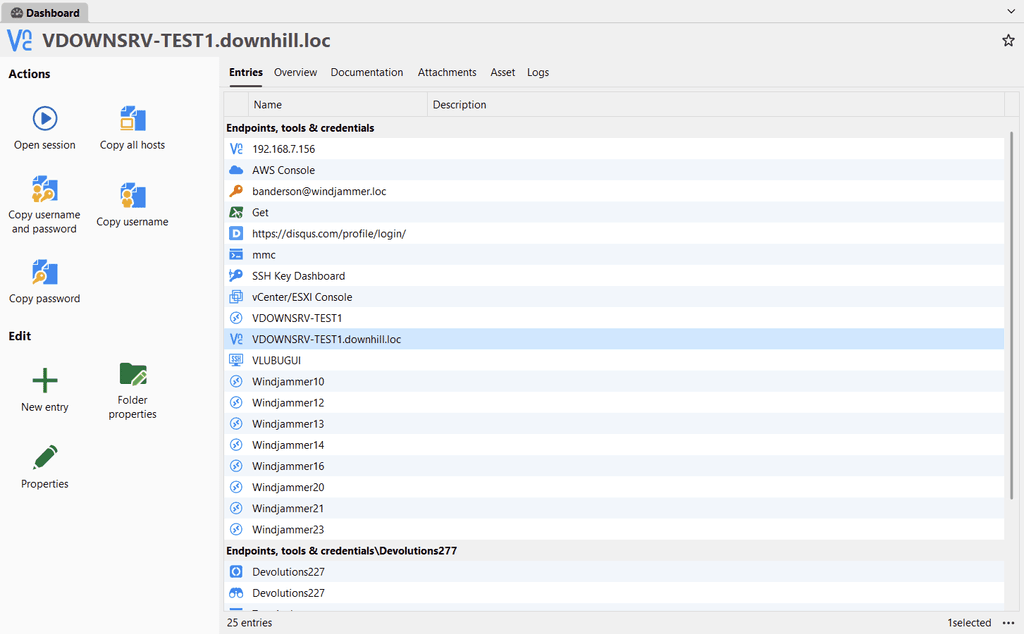This screenshot has width=1024, height=634.
Task: Open the Documentation tab
Action: [x=367, y=72]
